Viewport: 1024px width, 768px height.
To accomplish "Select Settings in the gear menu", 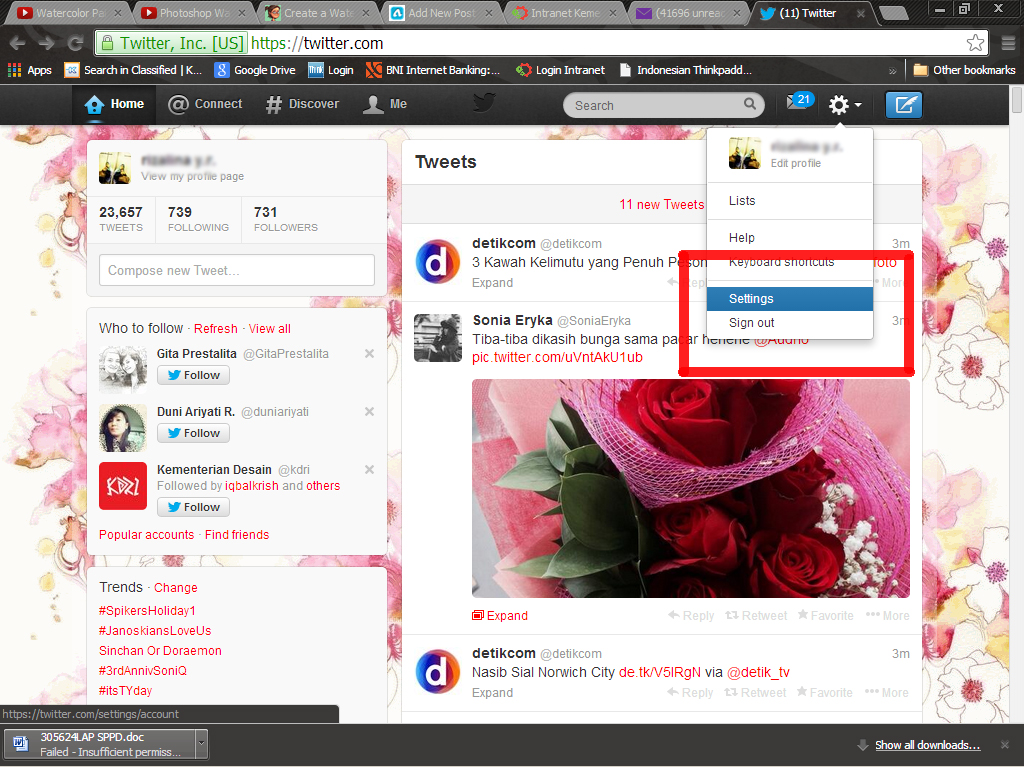I will pyautogui.click(x=790, y=299).
